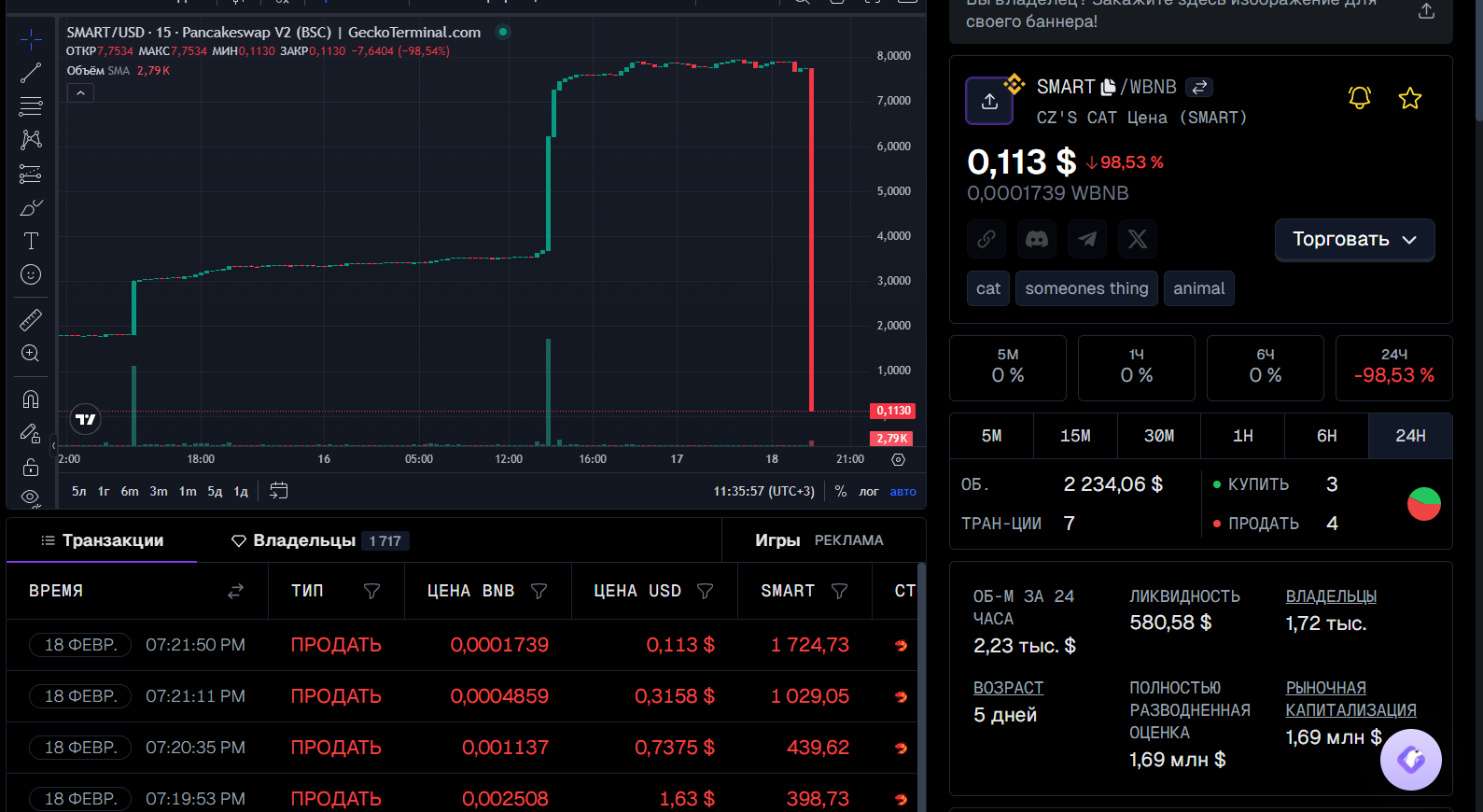Open transaction link for 07:21:11 PM row
This screenshot has height=812, width=1483.
point(901,696)
